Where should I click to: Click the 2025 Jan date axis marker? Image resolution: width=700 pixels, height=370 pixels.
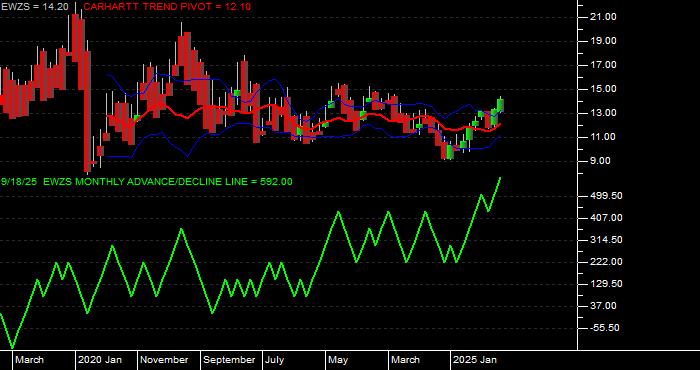pyautogui.click(x=475, y=360)
